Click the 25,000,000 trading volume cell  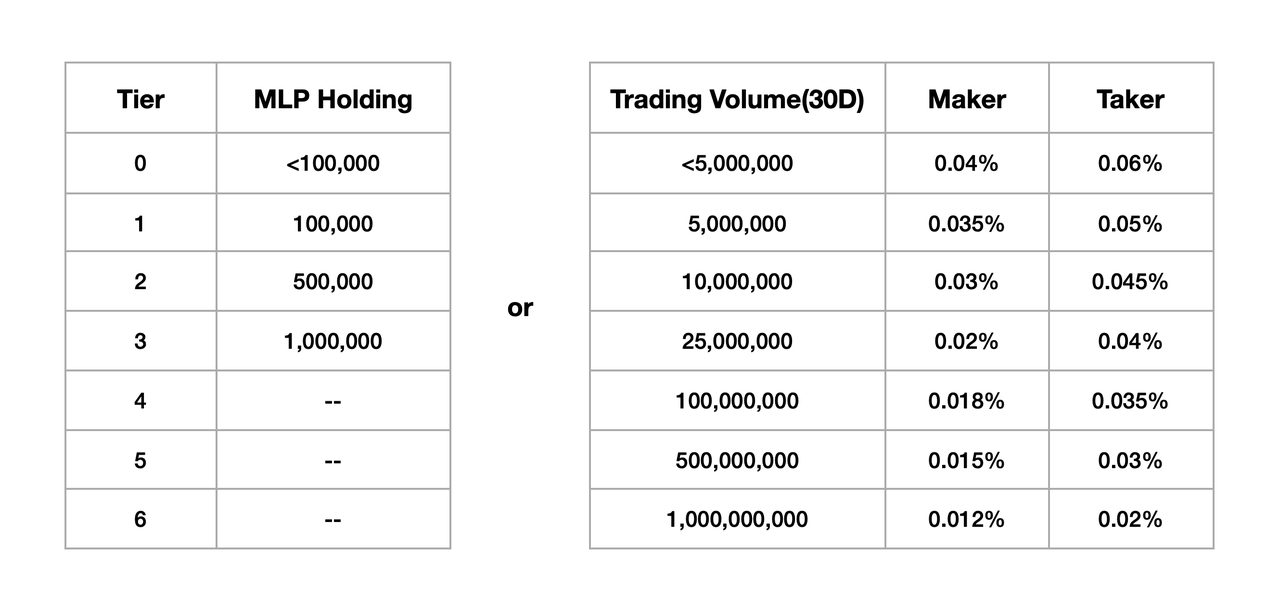(737, 341)
